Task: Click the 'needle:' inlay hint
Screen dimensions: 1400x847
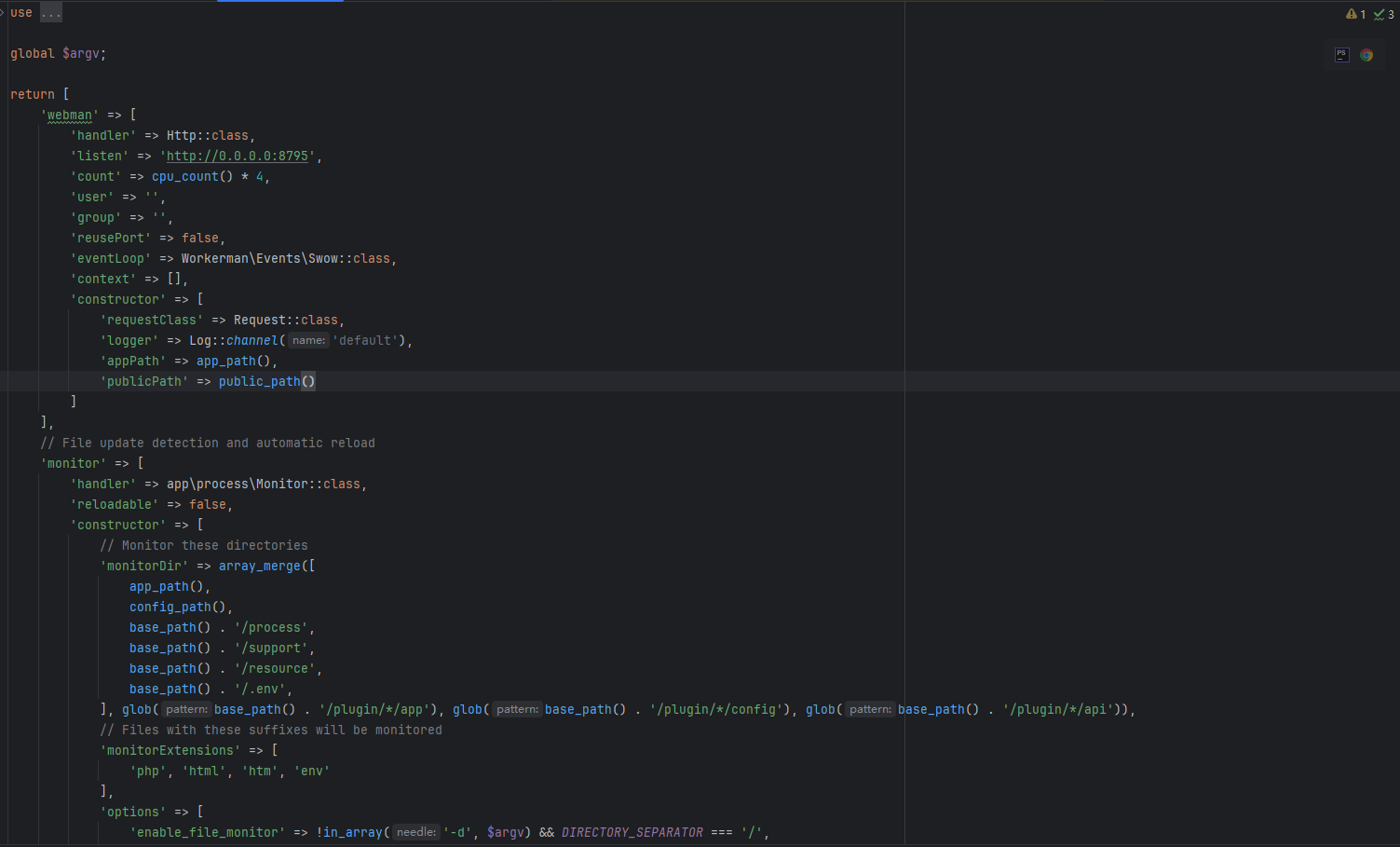Action: [415, 832]
